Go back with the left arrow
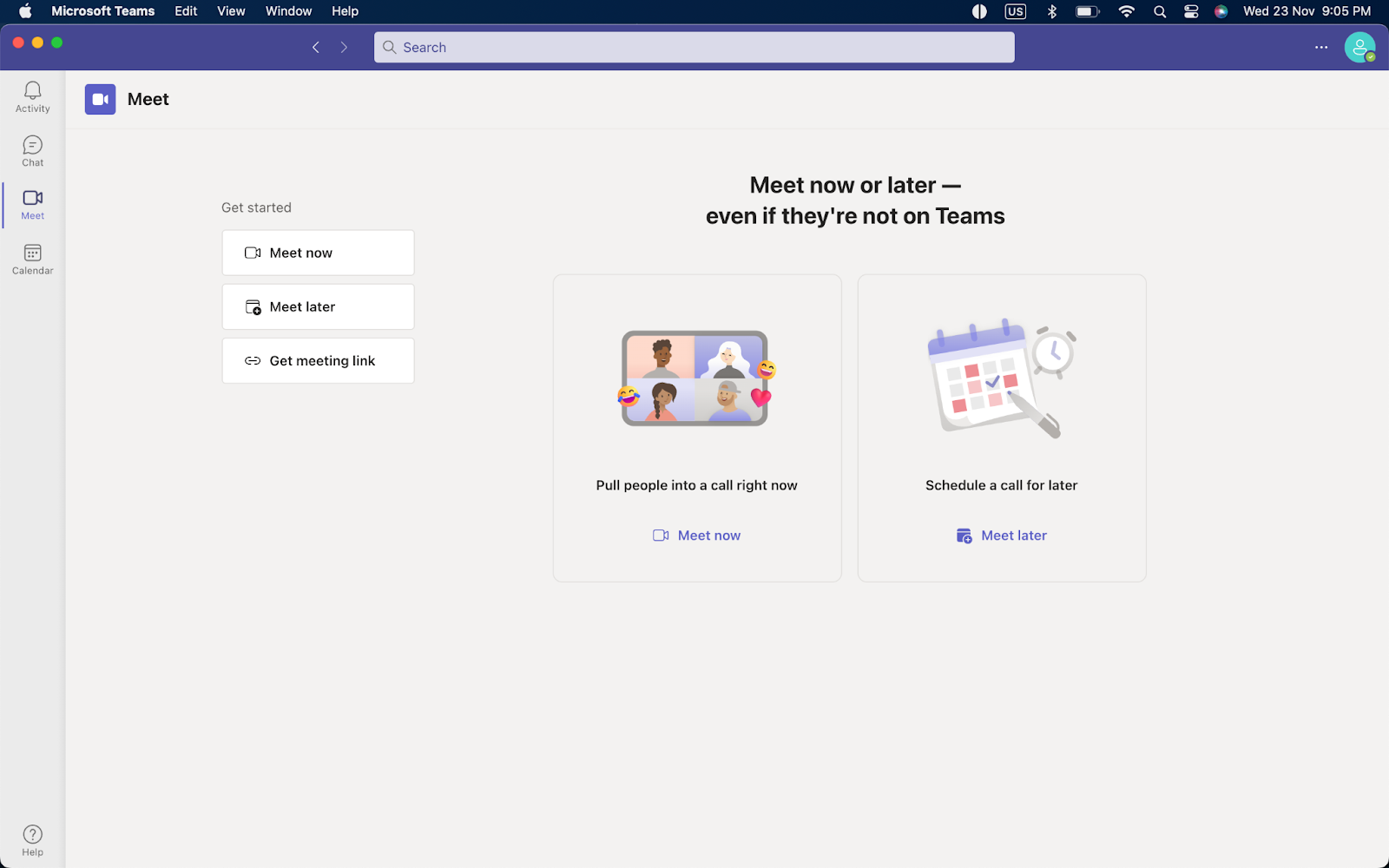1389x868 pixels. coord(316,48)
